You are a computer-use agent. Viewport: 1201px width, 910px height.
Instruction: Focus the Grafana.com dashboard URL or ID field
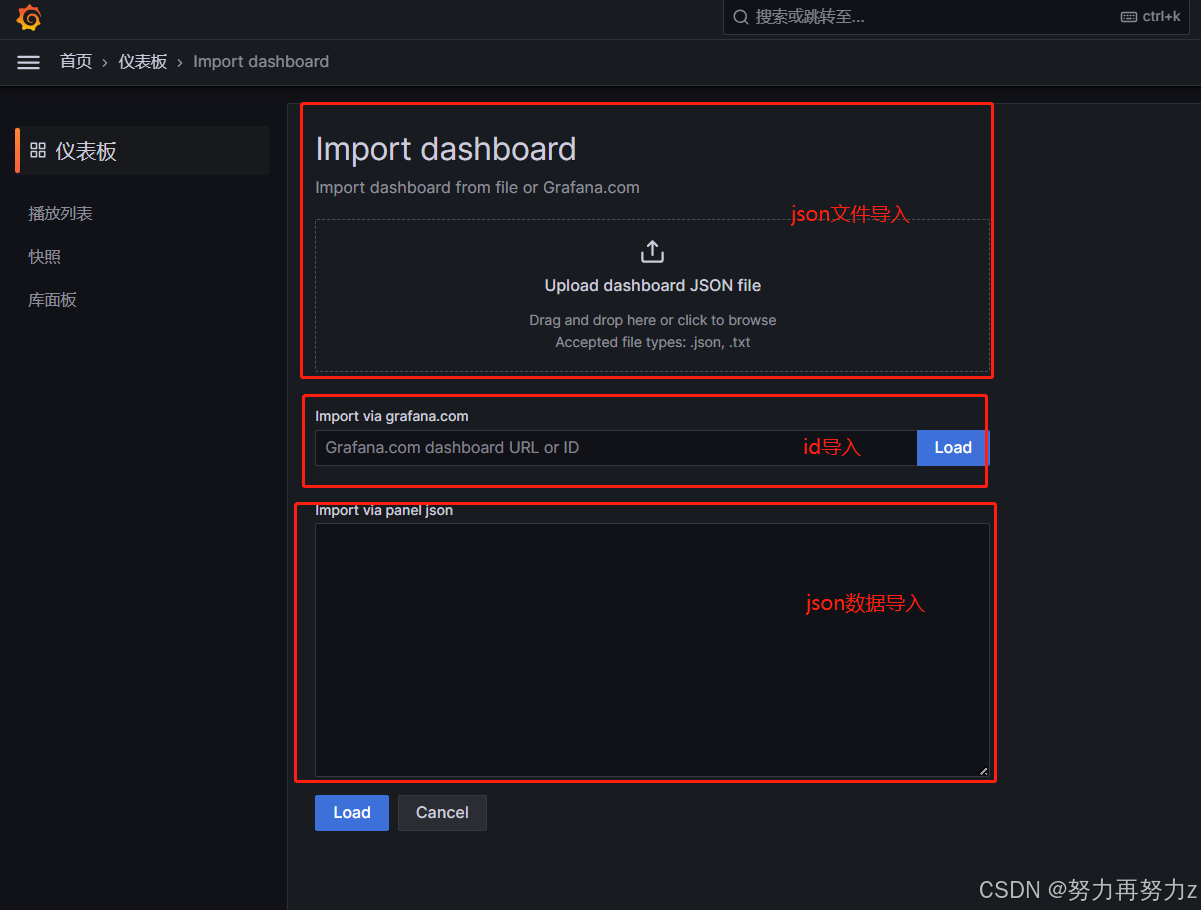pyautogui.click(x=616, y=448)
